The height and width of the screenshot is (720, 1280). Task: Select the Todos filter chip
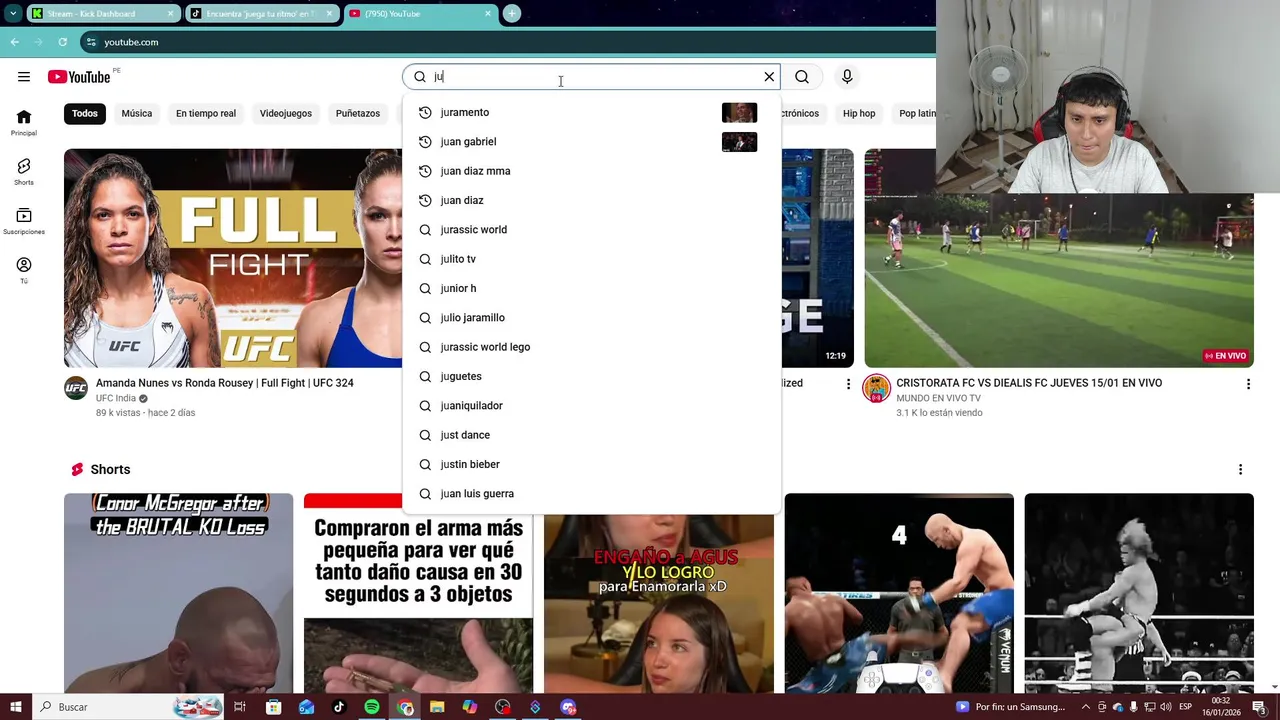click(x=85, y=113)
